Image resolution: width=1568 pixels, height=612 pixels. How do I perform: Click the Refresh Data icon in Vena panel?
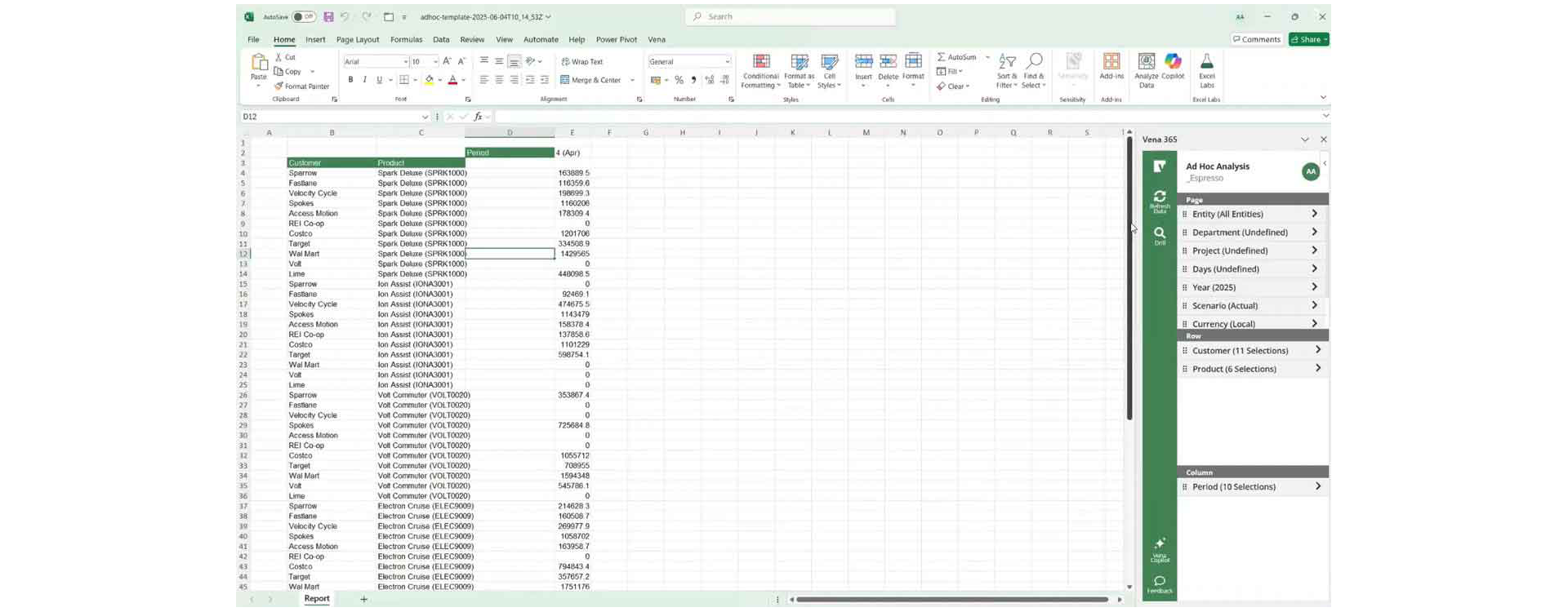(1160, 201)
